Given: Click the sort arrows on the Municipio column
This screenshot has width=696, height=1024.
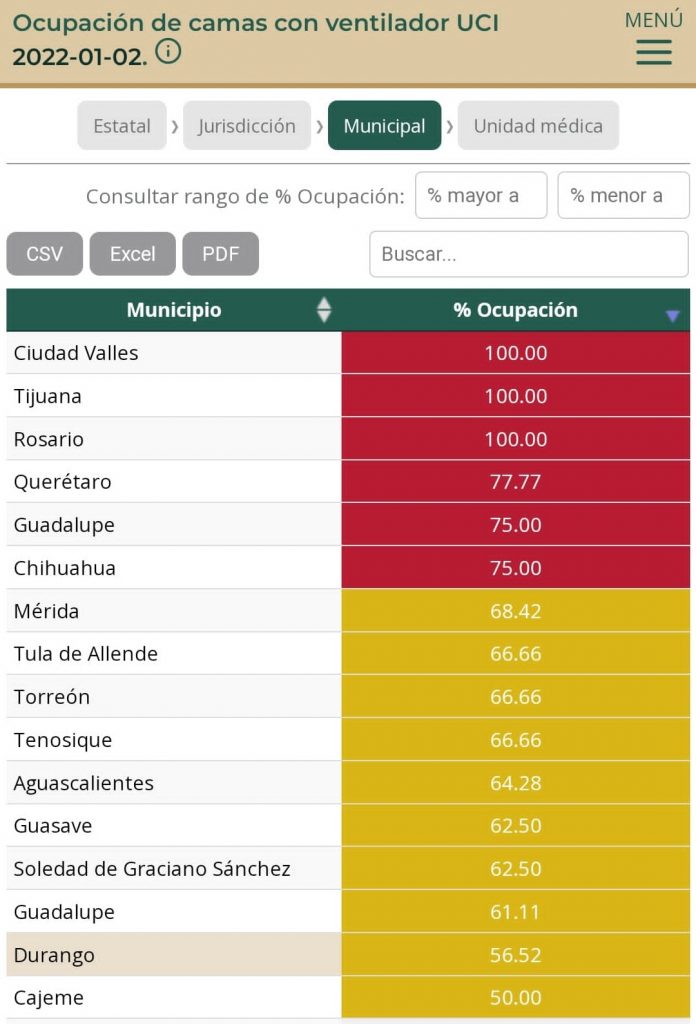Looking at the screenshot, I should 325,311.
